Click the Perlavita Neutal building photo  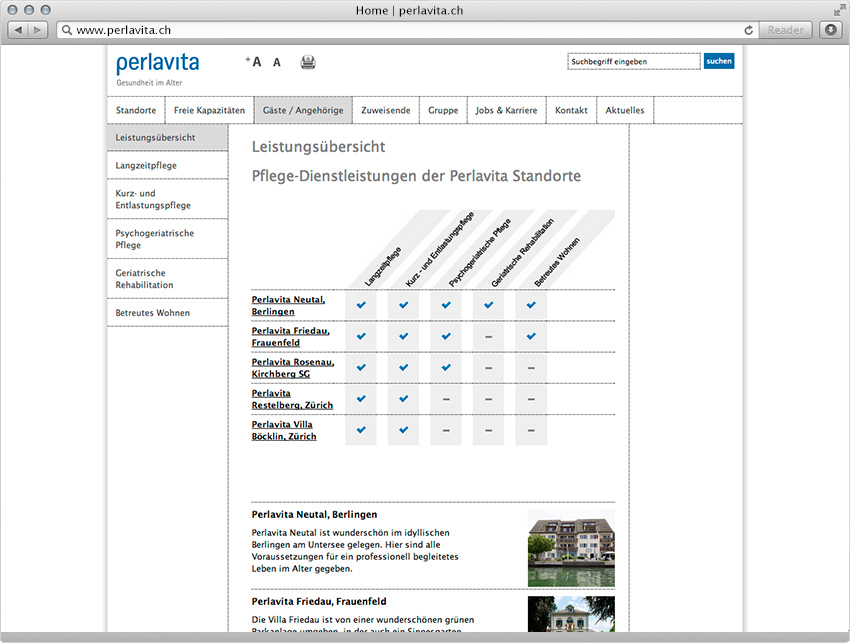(x=571, y=548)
